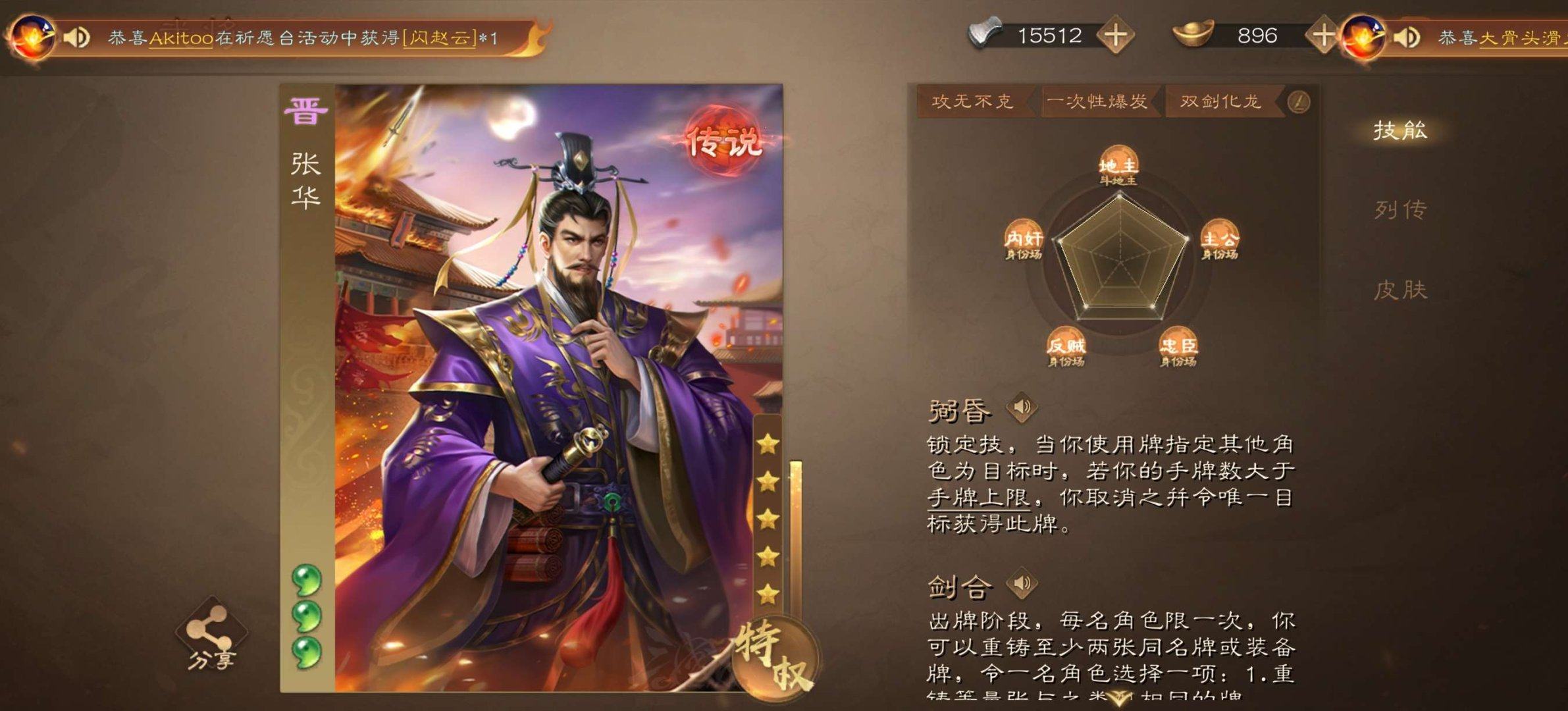
Task: Expand skill text with bottom arrow
Action: (1118, 698)
